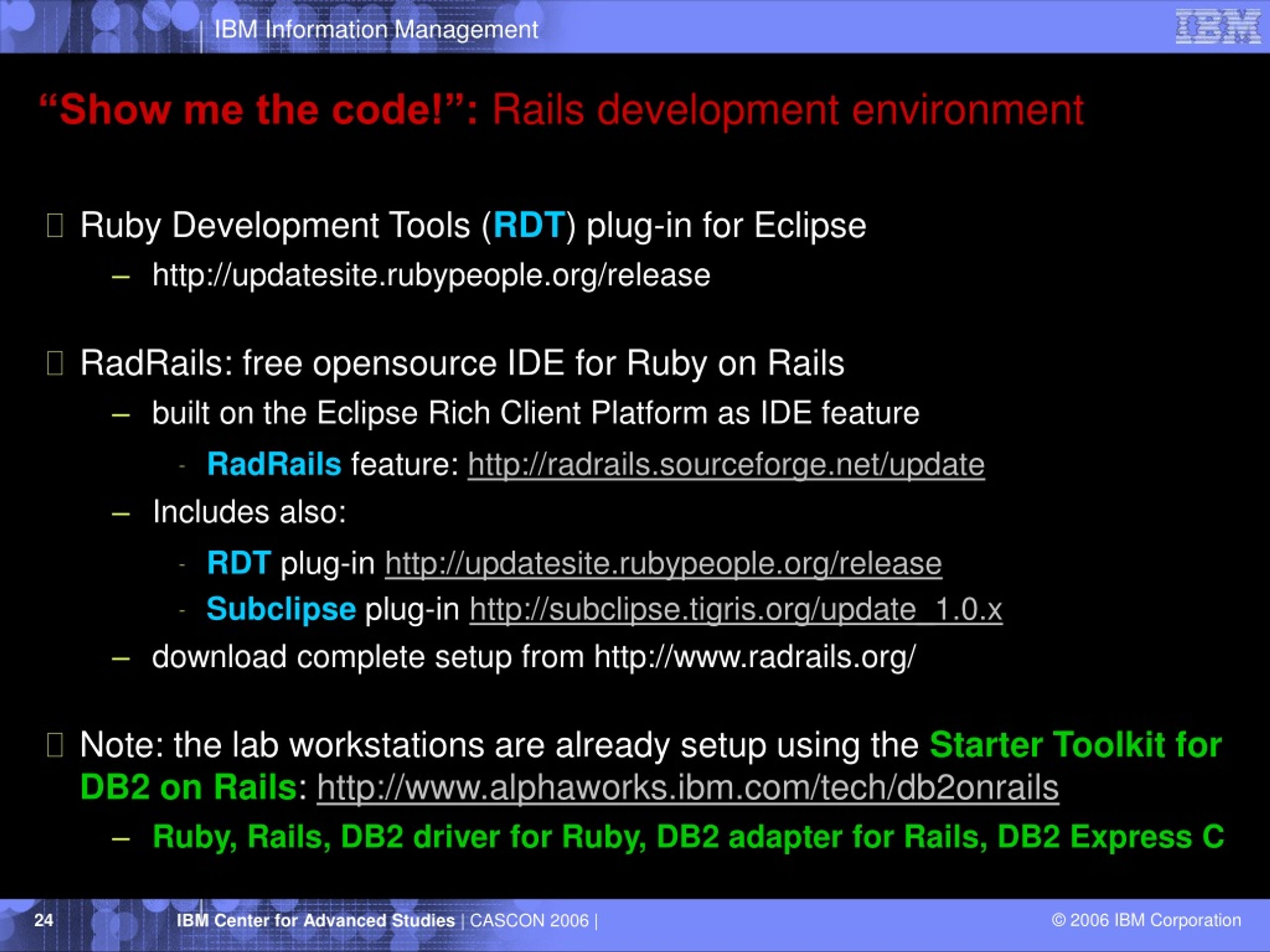Click green 'Starter Toolkit for' text
The image size is (1270, 952).
coord(1076,745)
